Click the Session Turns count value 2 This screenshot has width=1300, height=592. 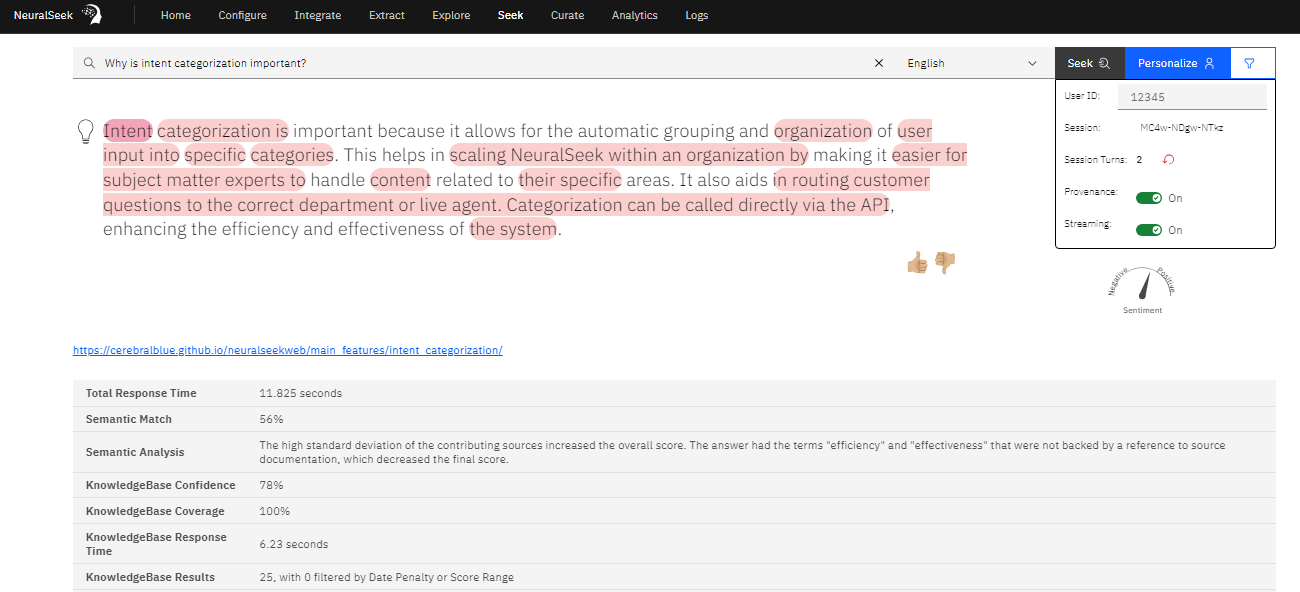1139,160
